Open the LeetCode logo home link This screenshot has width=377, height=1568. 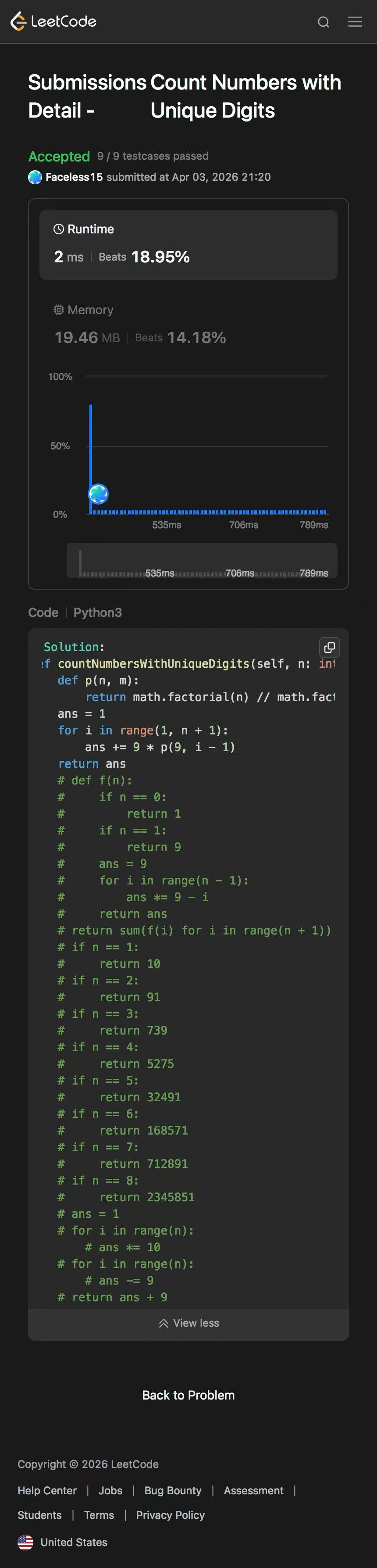53,21
